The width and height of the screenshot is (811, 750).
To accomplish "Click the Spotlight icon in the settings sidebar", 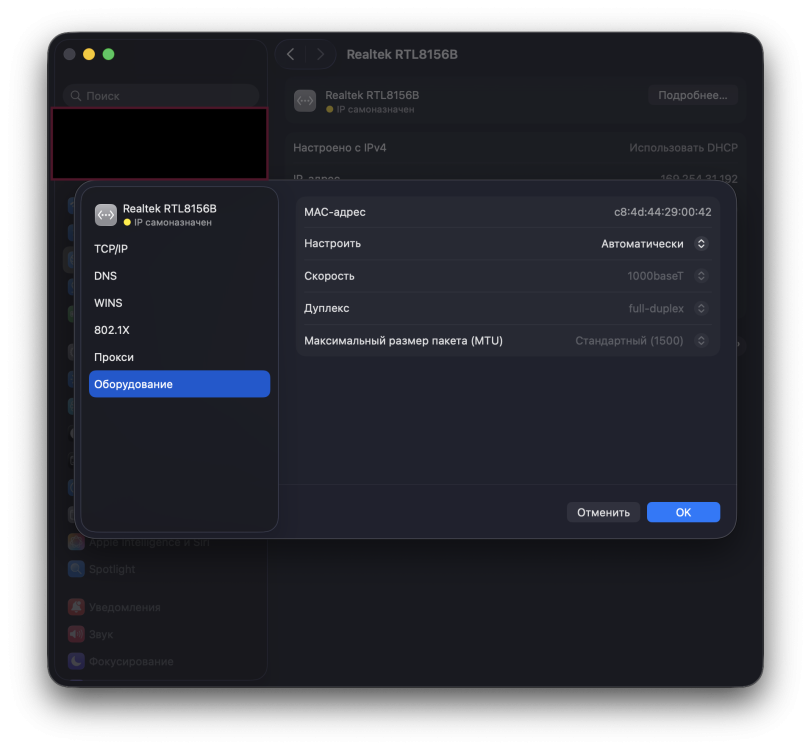I will point(76,569).
